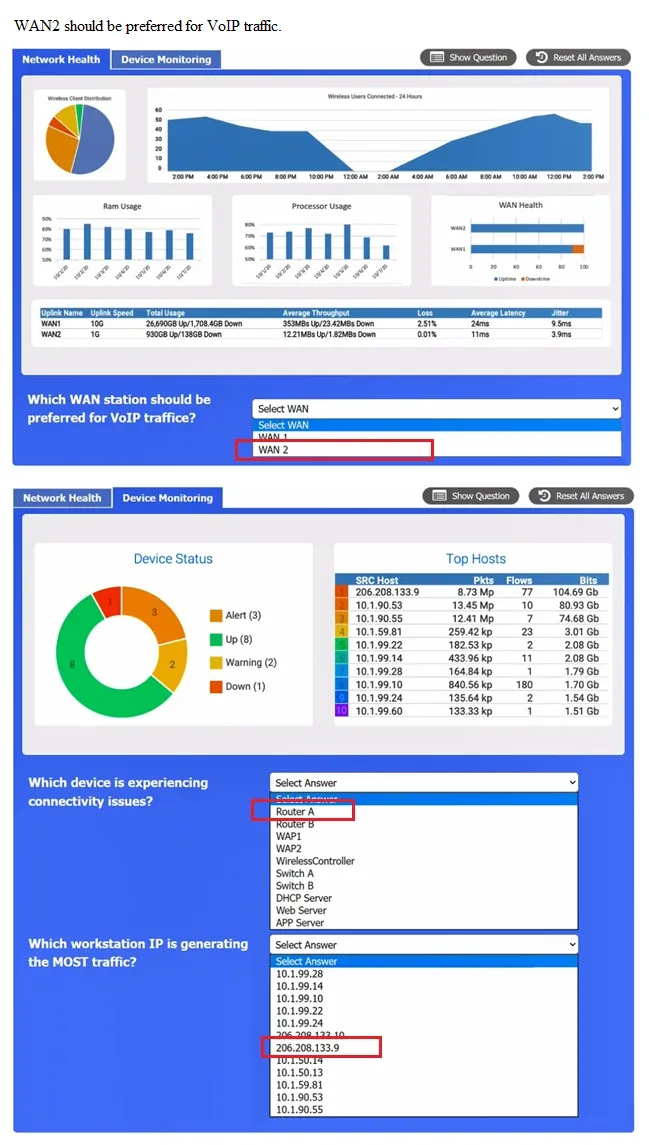Choose APP Server option
This screenshot has height=1145, width=649.
[x=423, y=923]
